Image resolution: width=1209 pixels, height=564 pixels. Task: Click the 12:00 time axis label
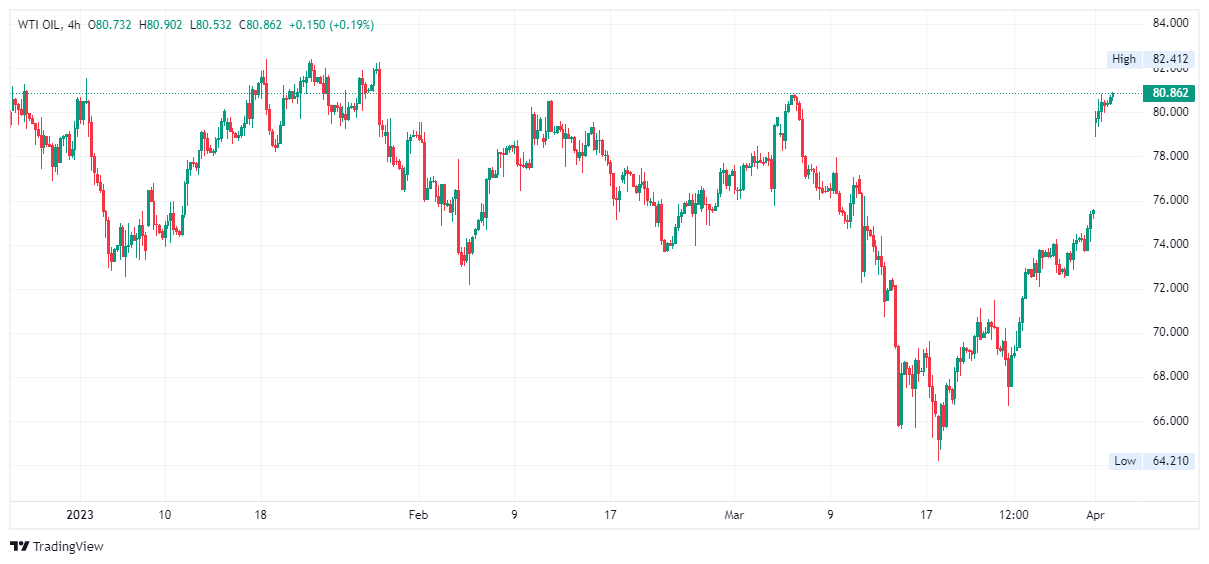point(1014,515)
